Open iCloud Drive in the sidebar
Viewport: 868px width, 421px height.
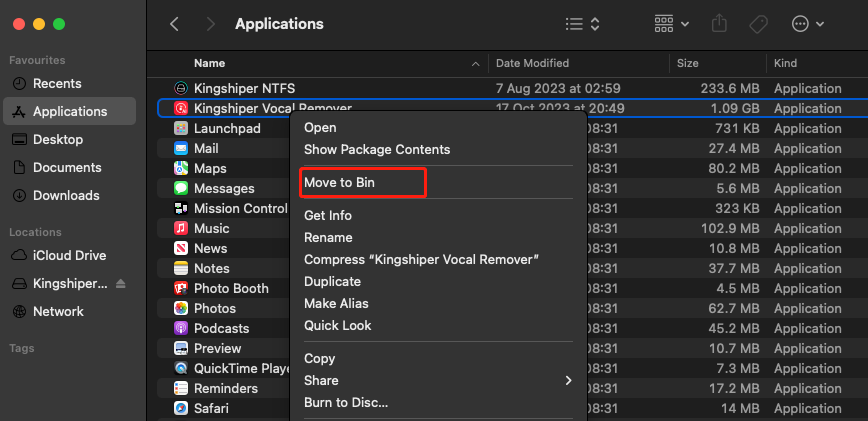click(x=70, y=256)
